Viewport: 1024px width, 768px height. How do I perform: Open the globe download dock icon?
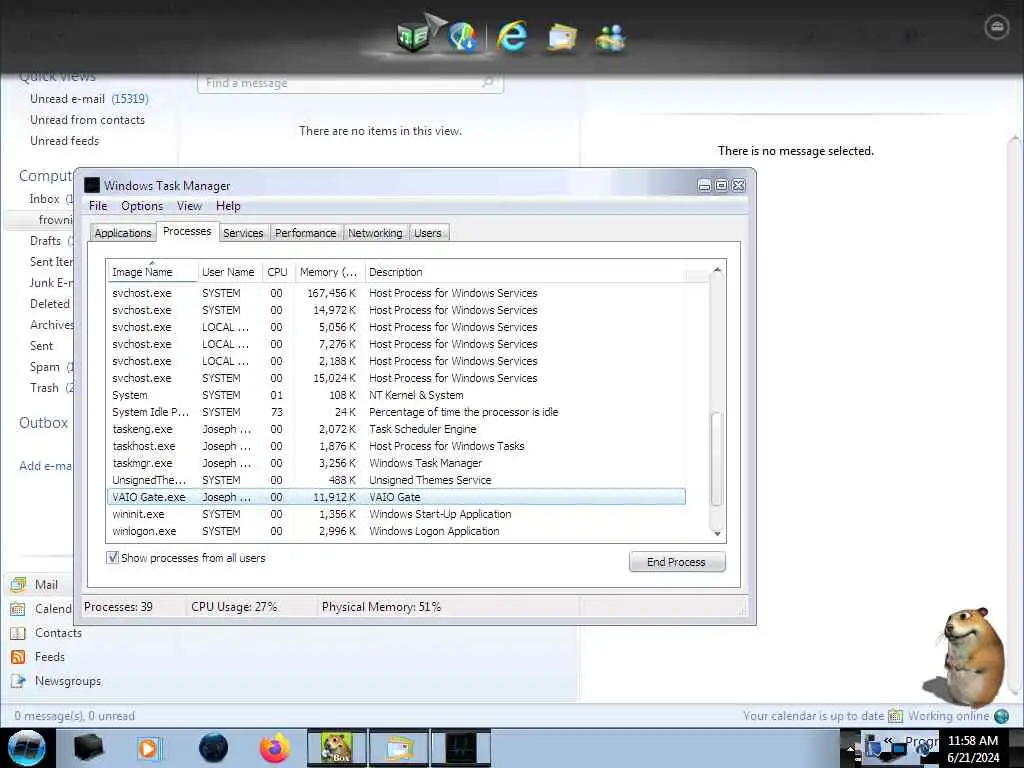(x=462, y=36)
